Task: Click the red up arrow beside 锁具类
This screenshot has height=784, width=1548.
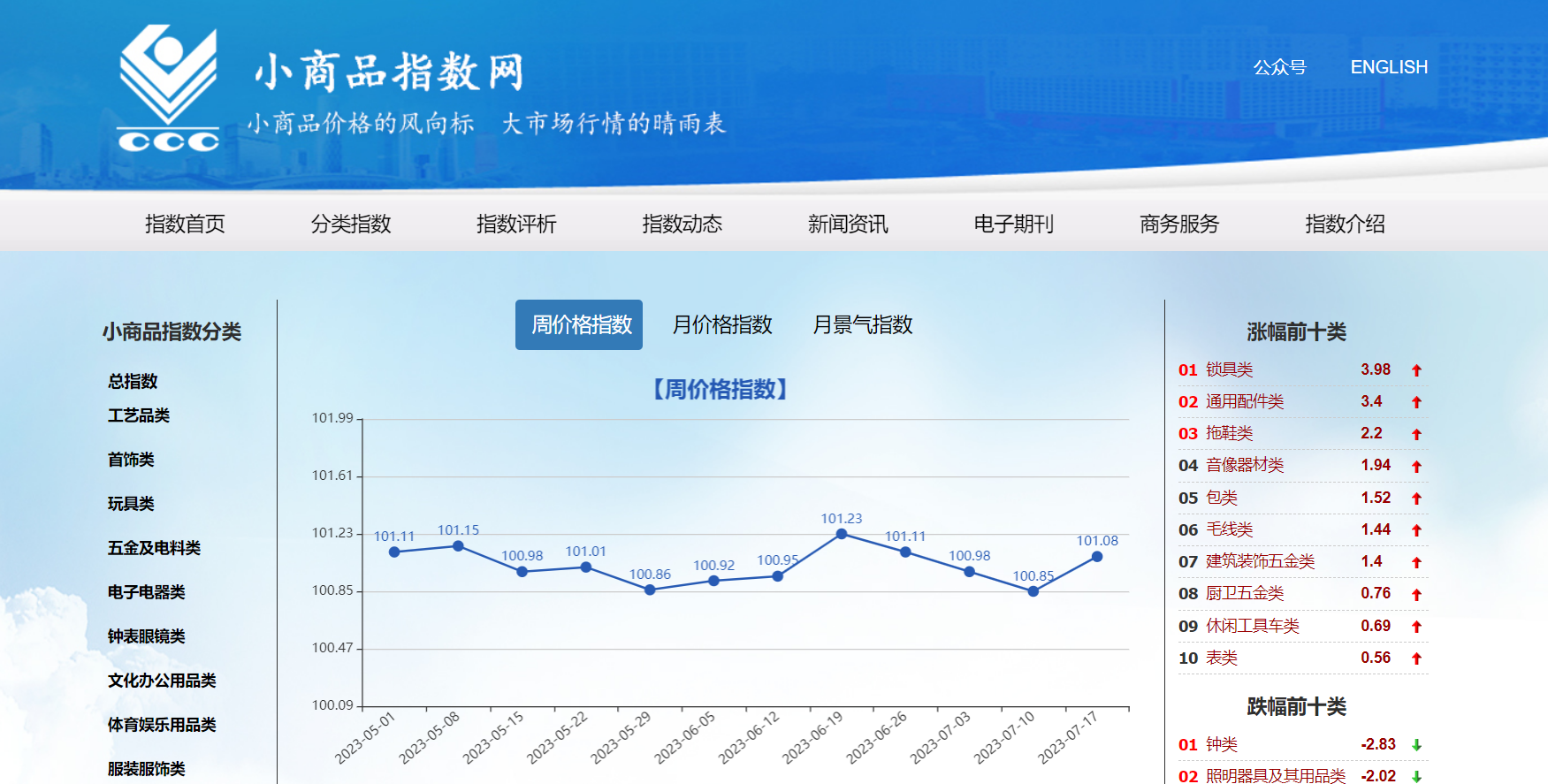Action: pyautogui.click(x=1416, y=370)
